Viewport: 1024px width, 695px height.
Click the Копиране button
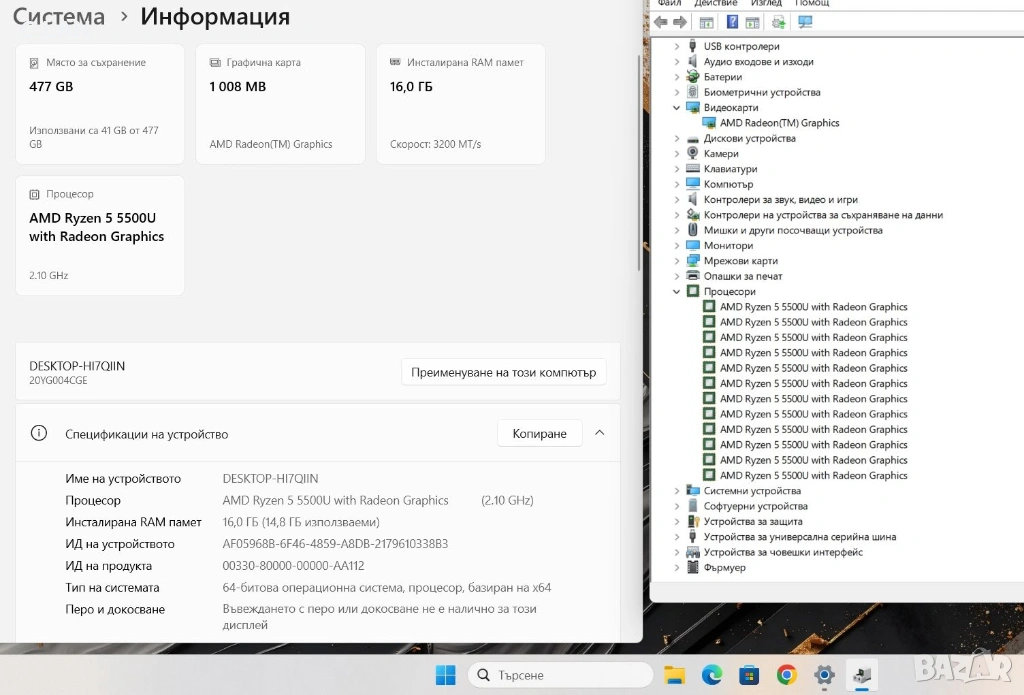tap(539, 433)
